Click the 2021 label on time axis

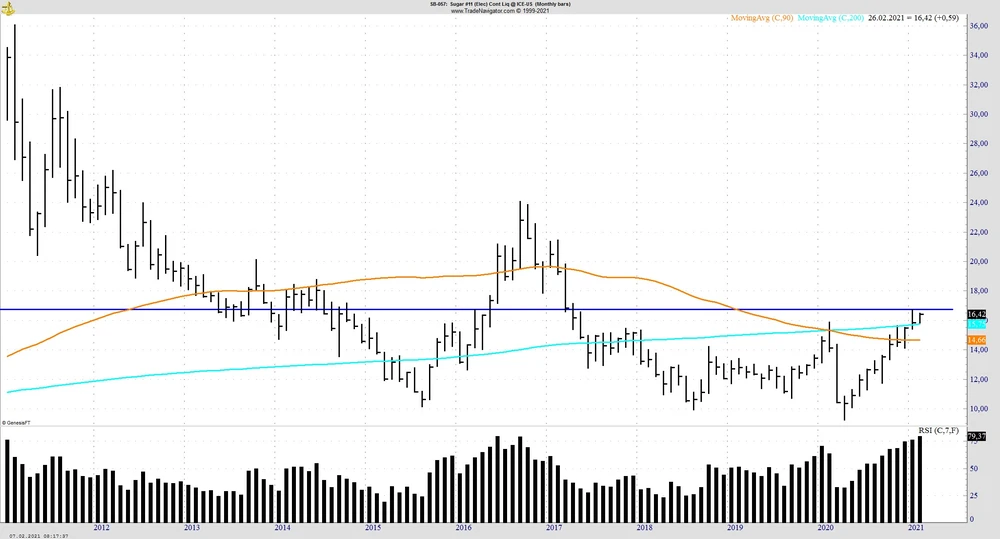point(916,527)
